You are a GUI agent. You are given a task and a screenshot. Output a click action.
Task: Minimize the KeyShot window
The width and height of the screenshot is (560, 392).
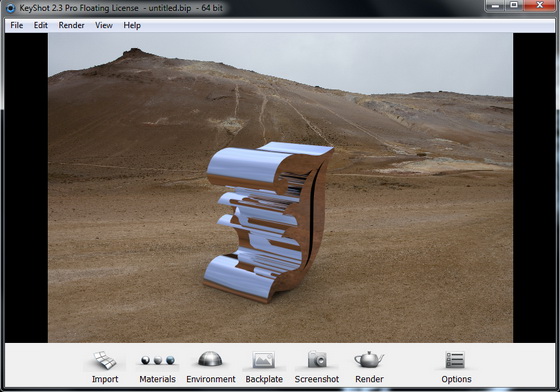[496, 5]
